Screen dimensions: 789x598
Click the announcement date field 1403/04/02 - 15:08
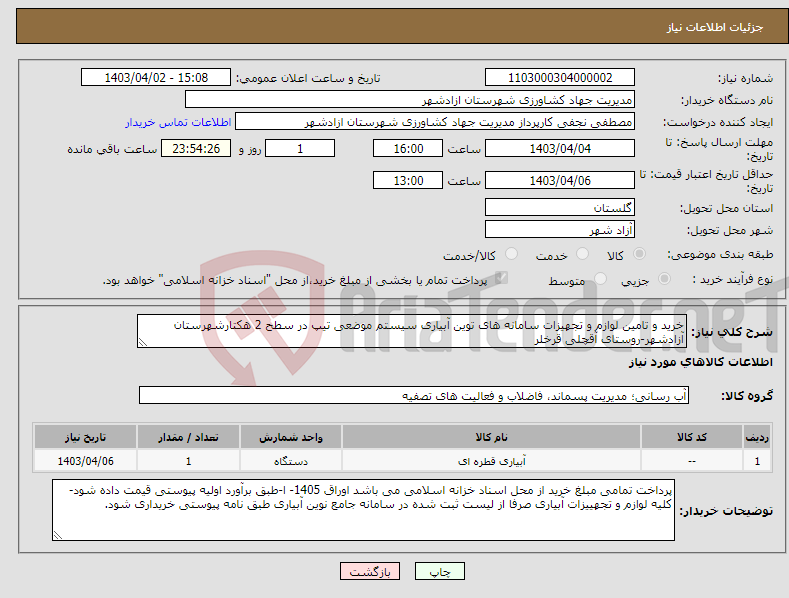tap(156, 78)
